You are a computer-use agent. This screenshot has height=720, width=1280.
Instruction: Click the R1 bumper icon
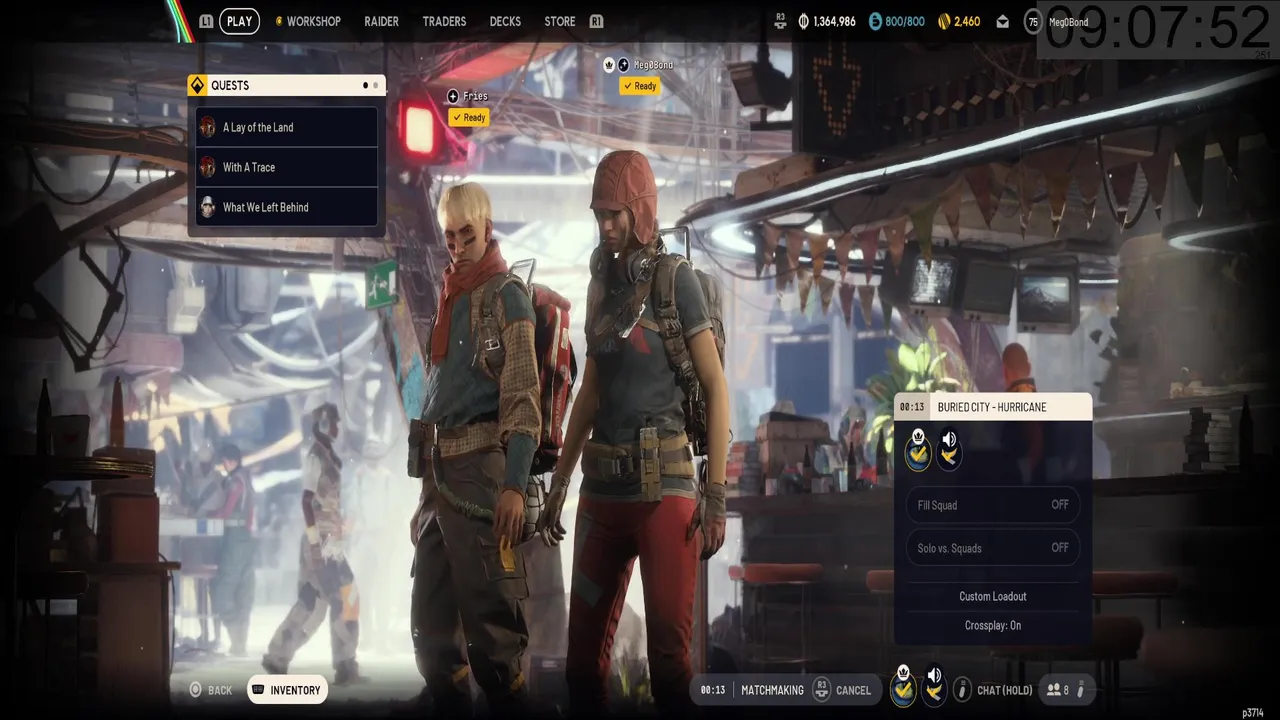[x=597, y=21]
